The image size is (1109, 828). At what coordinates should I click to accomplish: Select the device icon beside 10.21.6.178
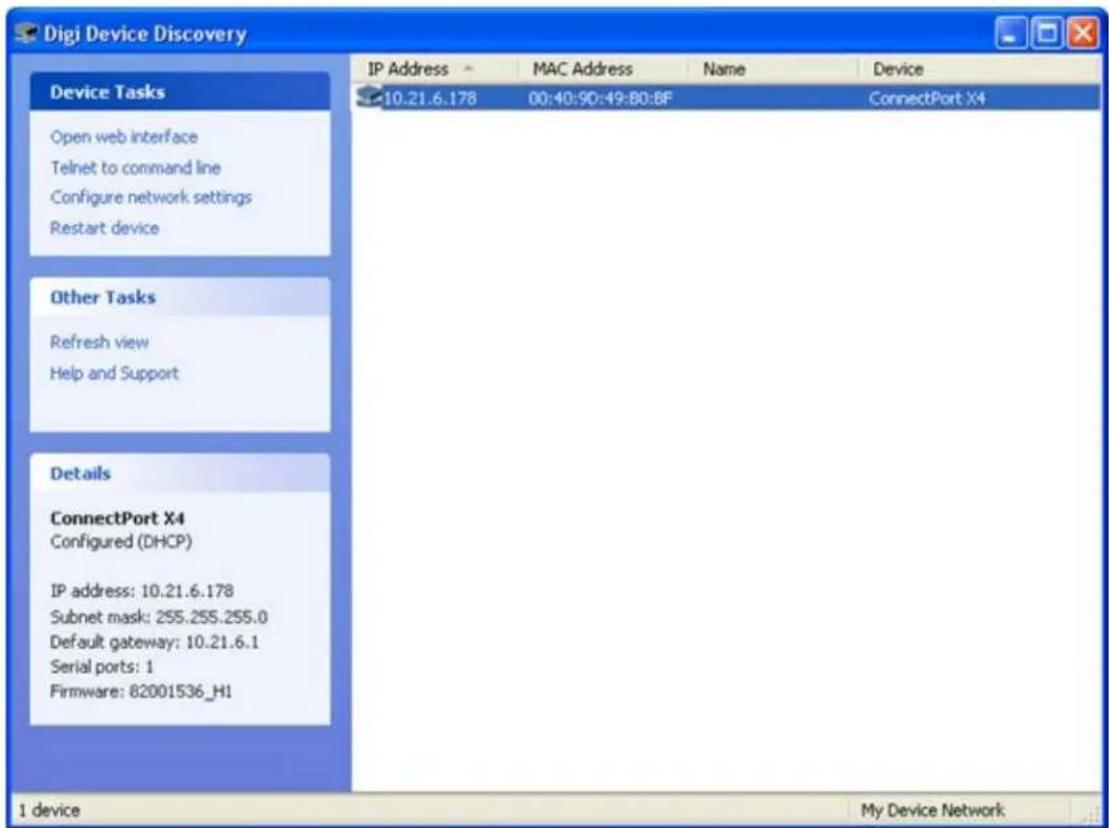tap(368, 98)
